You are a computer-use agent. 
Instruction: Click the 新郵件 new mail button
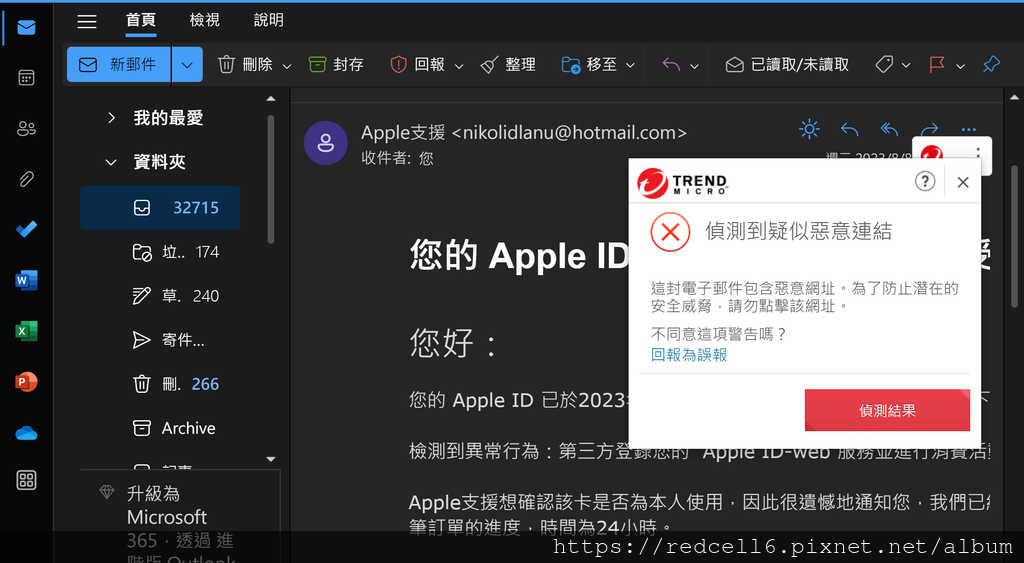(119, 65)
